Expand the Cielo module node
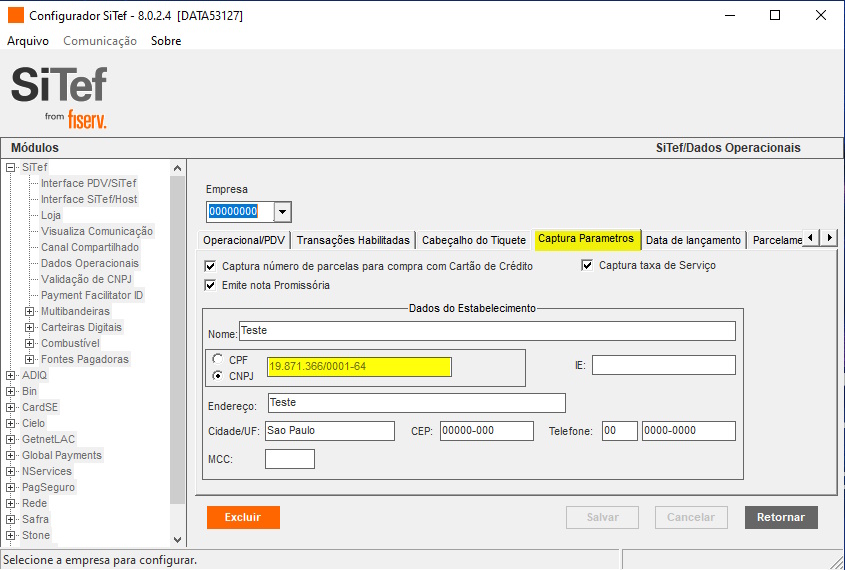This screenshot has height=570, width=845. 10,423
